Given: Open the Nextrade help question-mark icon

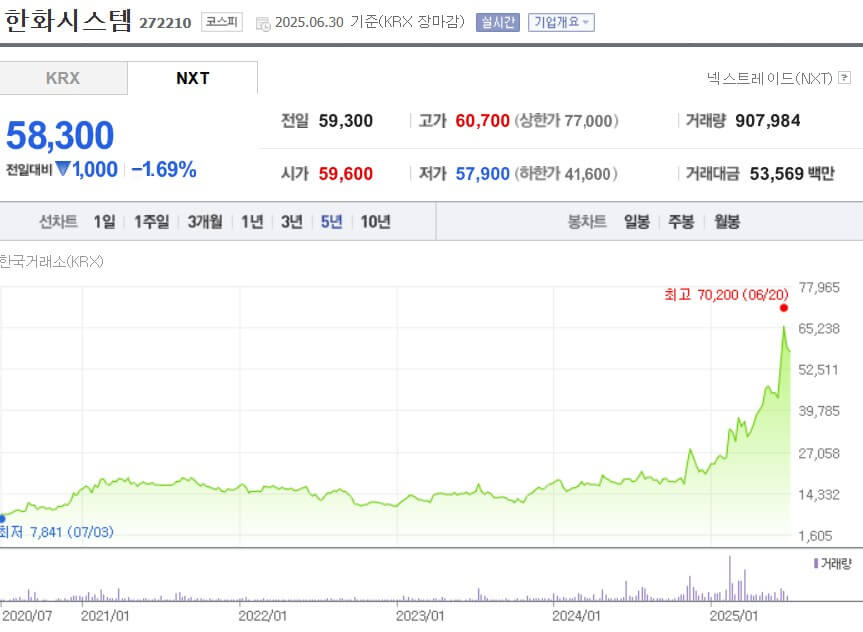Looking at the screenshot, I should coord(844,78).
